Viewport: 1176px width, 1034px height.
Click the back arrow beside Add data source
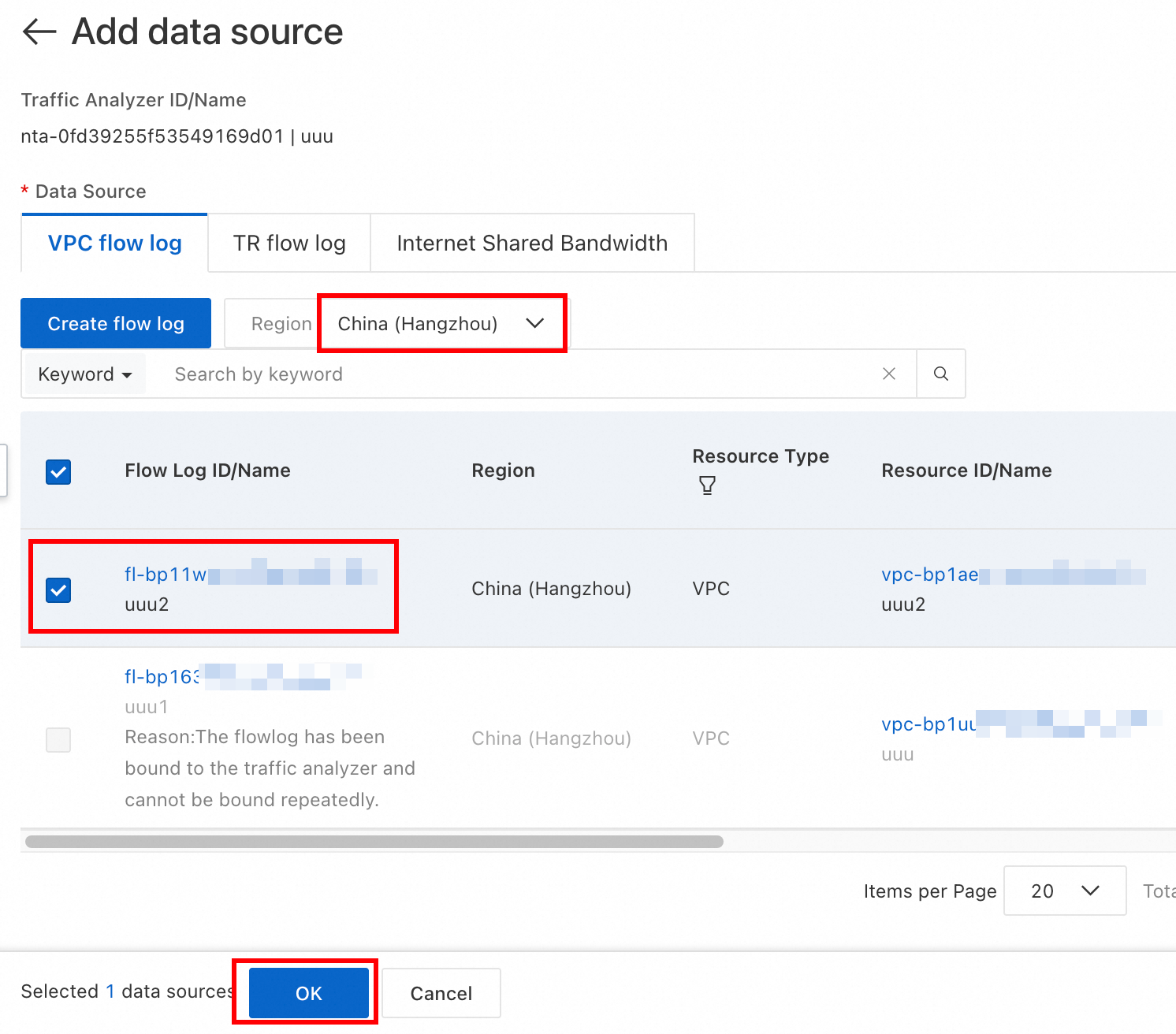[39, 32]
